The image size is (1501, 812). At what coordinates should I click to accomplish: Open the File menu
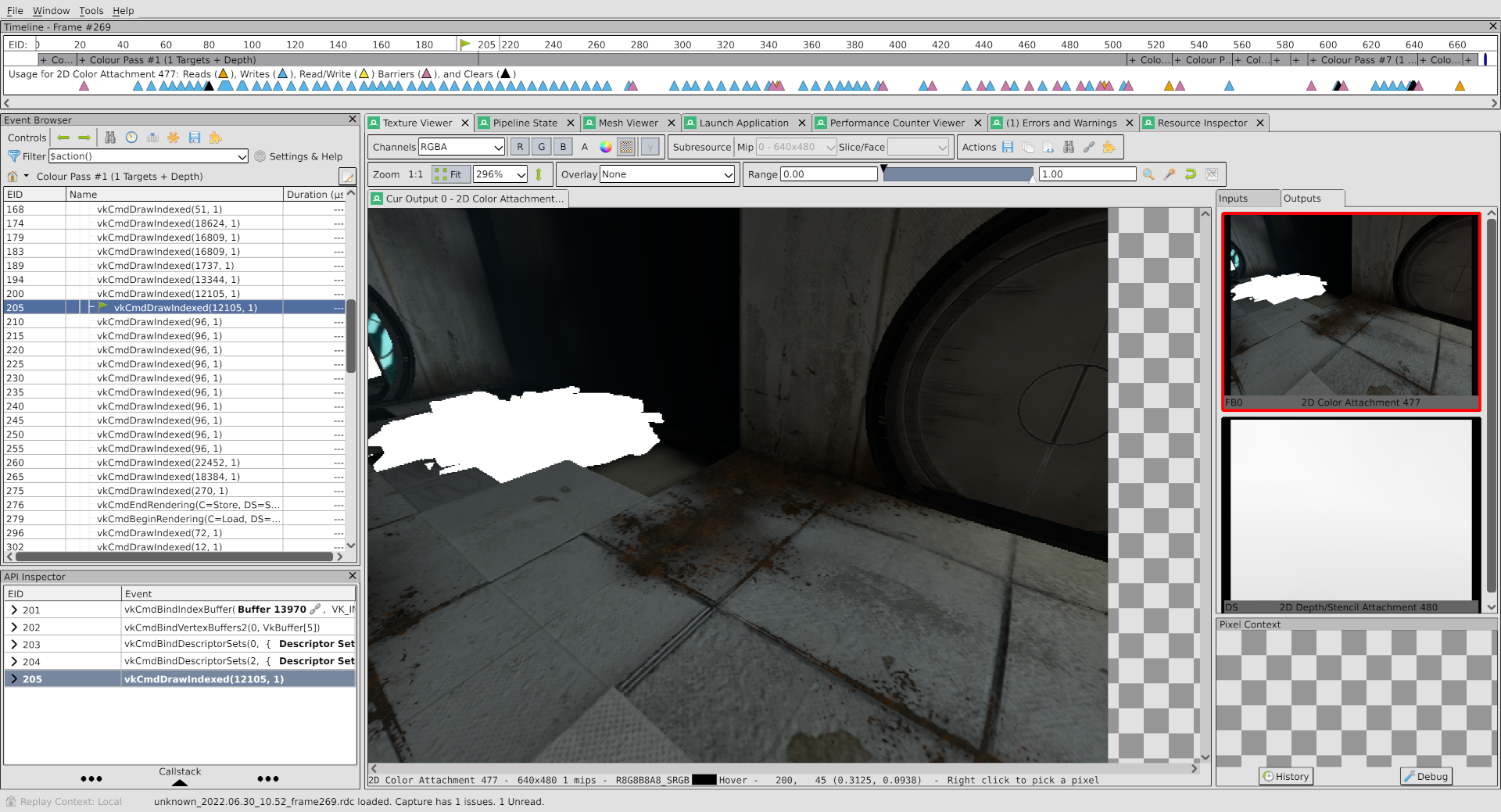pyautogui.click(x=15, y=10)
